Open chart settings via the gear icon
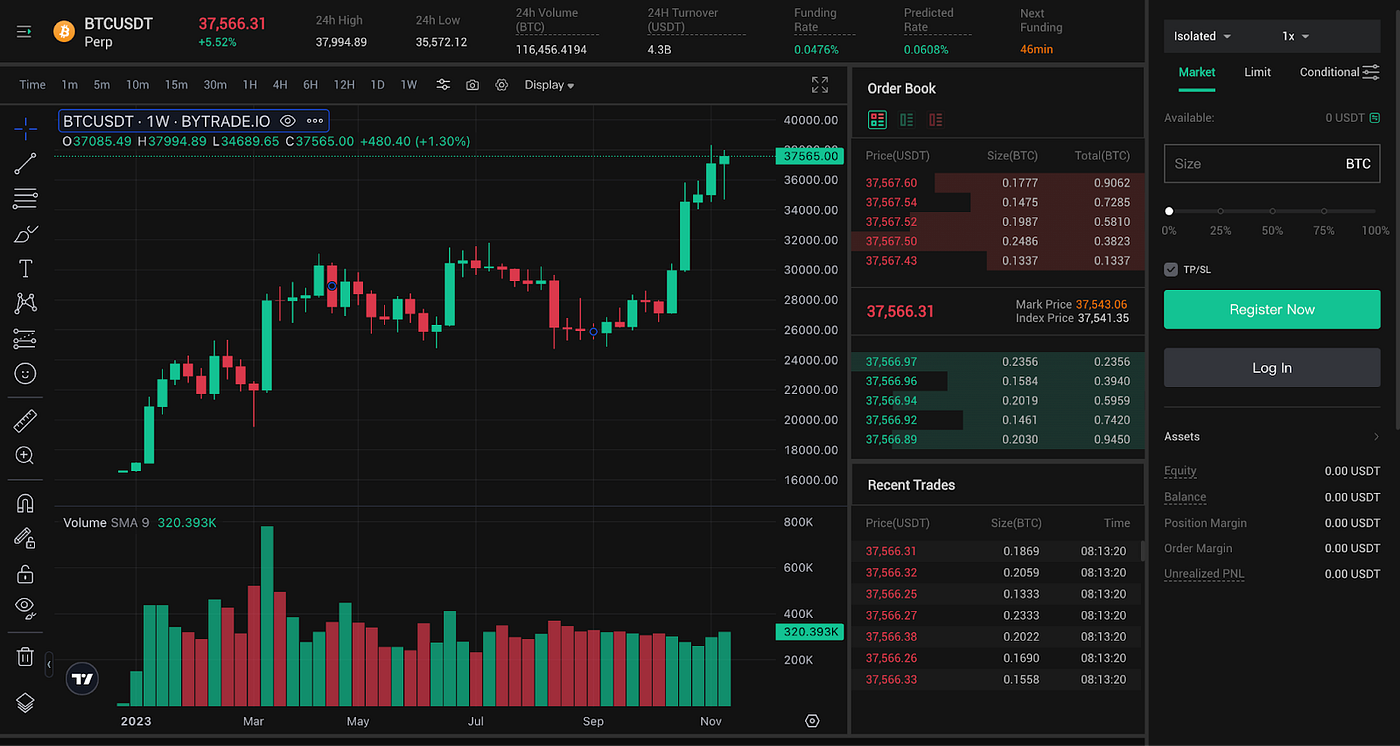This screenshot has height=746, width=1400. click(501, 85)
